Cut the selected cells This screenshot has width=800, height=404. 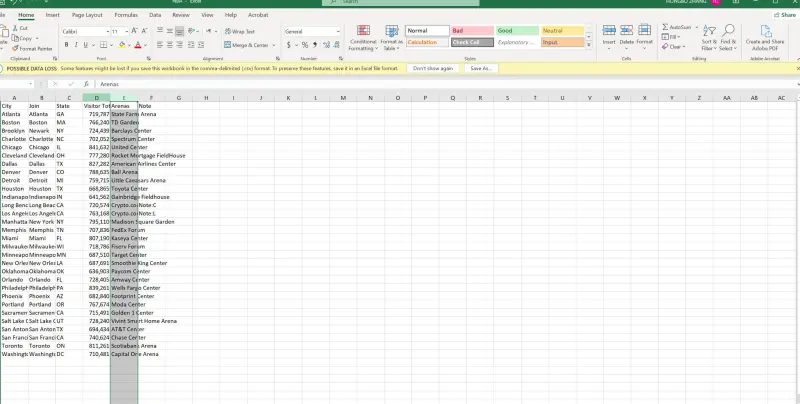(x=20, y=29)
